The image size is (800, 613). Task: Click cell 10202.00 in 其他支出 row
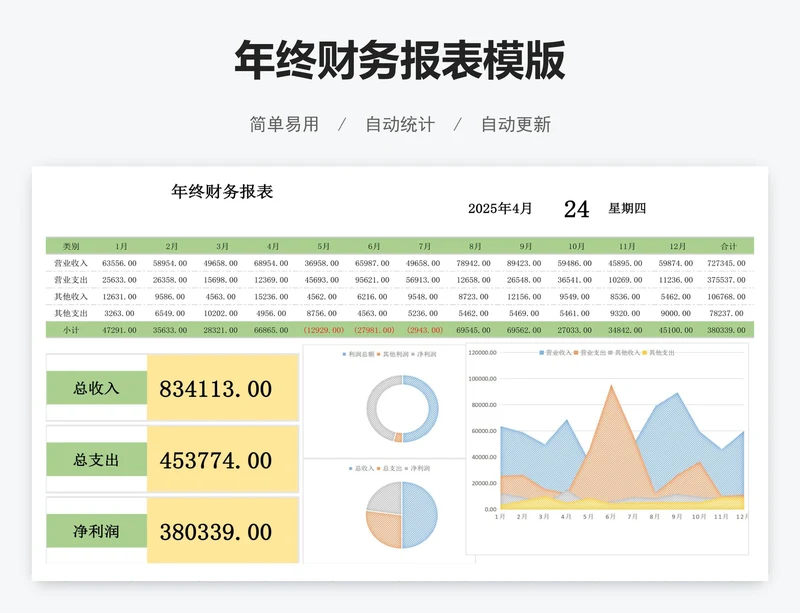point(220,313)
